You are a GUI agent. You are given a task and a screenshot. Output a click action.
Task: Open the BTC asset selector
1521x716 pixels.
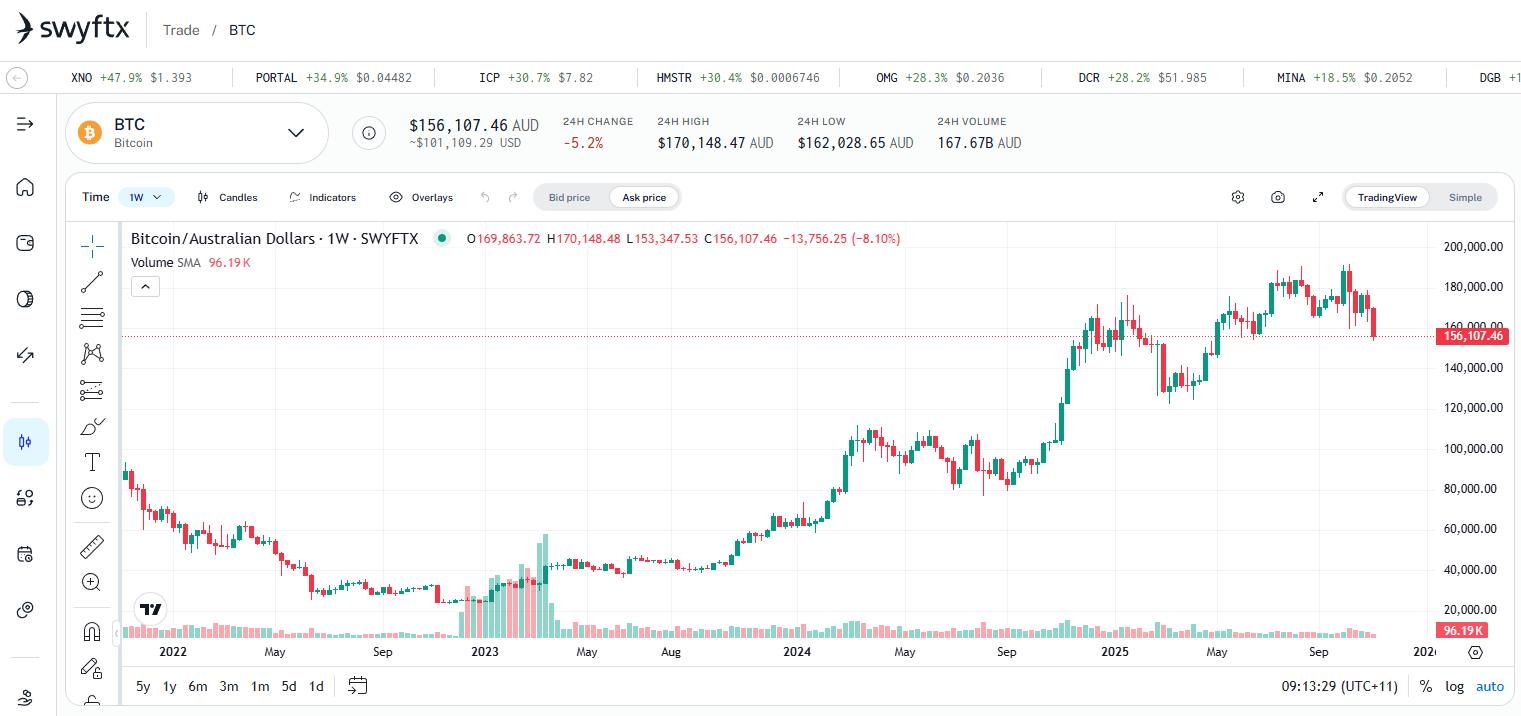coord(196,132)
